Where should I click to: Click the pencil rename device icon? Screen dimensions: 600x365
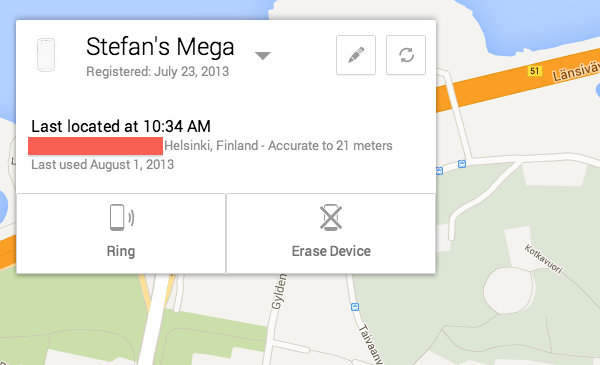point(356,55)
